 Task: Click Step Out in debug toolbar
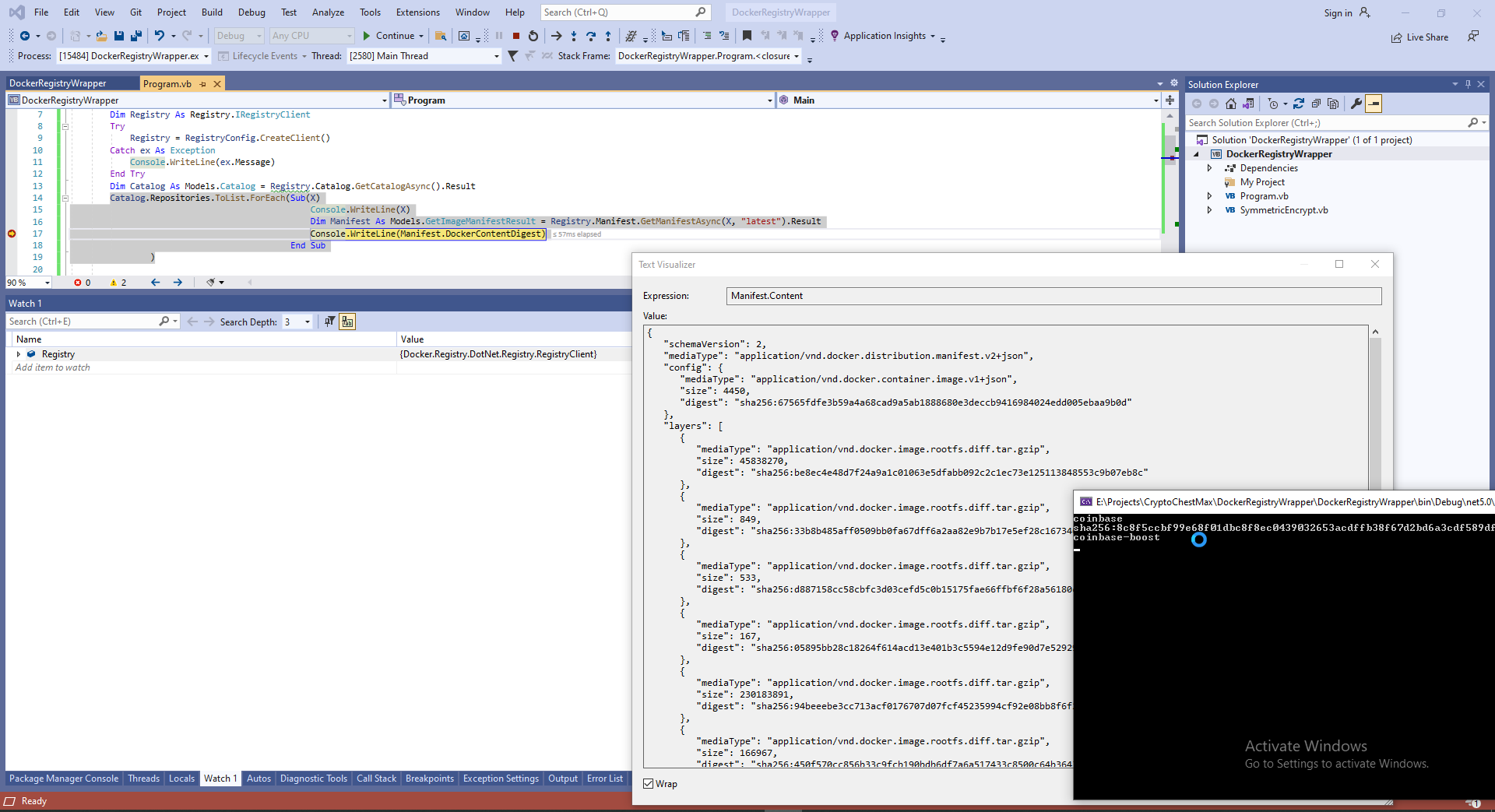coord(608,36)
